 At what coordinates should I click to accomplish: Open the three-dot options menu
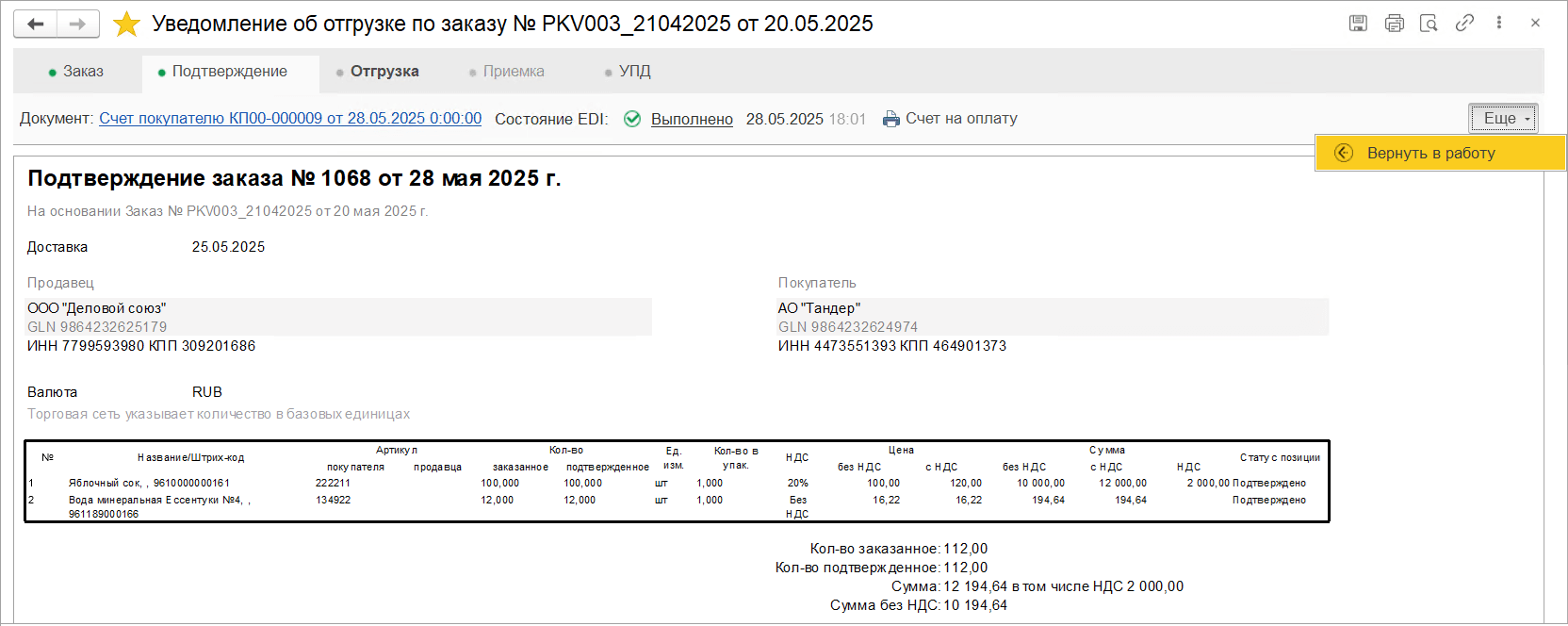pos(1499,24)
